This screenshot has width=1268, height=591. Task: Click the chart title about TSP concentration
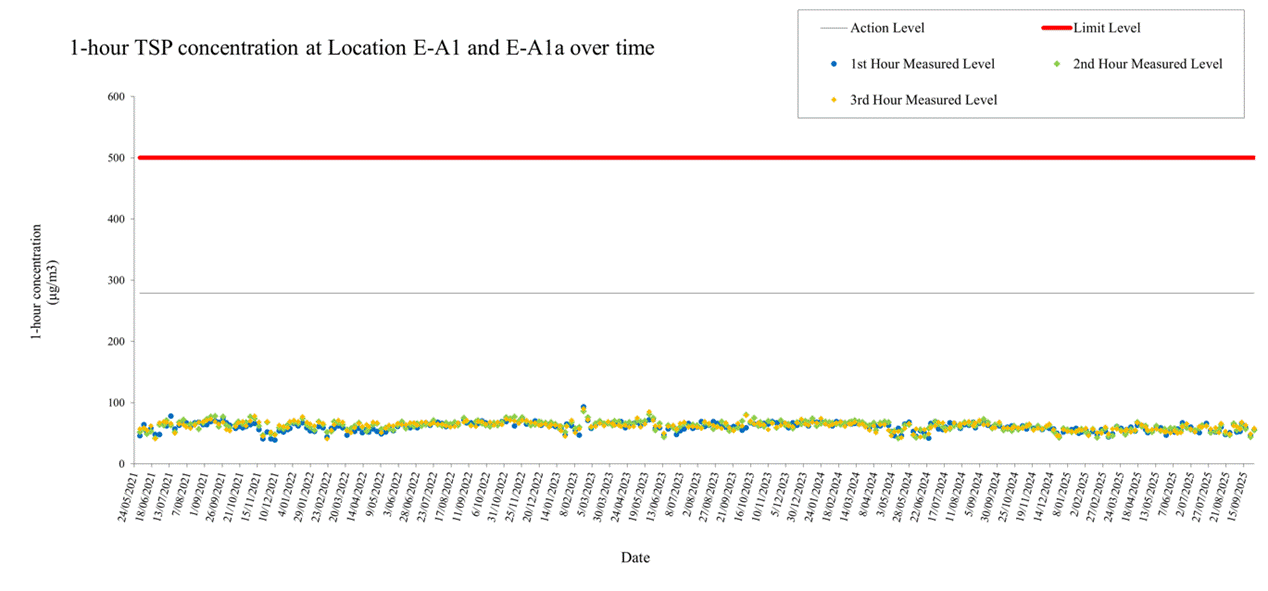point(362,47)
